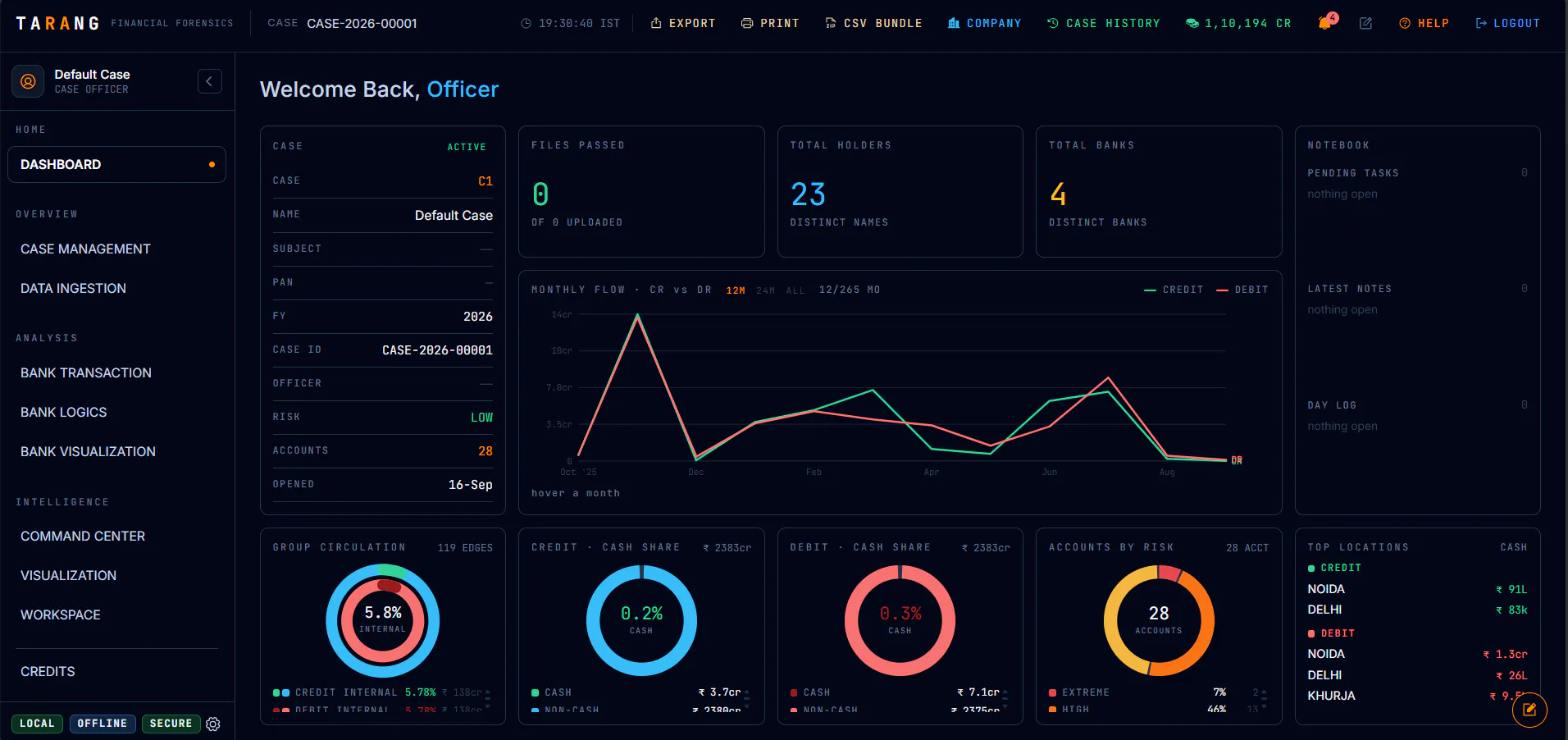1568x740 pixels.
Task: Select the 12M range on Monthly Flow
Action: (x=736, y=290)
